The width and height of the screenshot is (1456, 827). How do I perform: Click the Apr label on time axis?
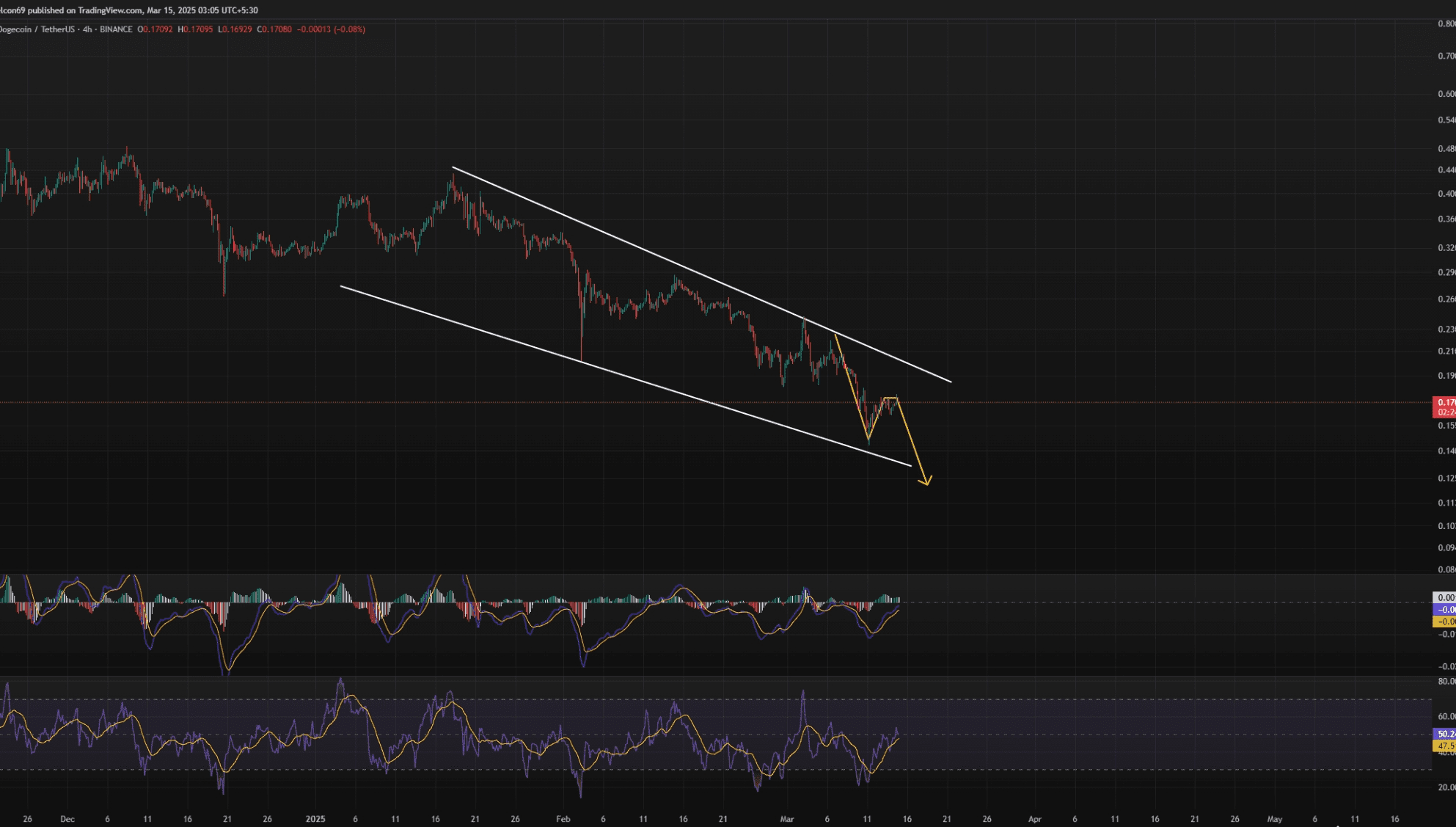click(1034, 819)
